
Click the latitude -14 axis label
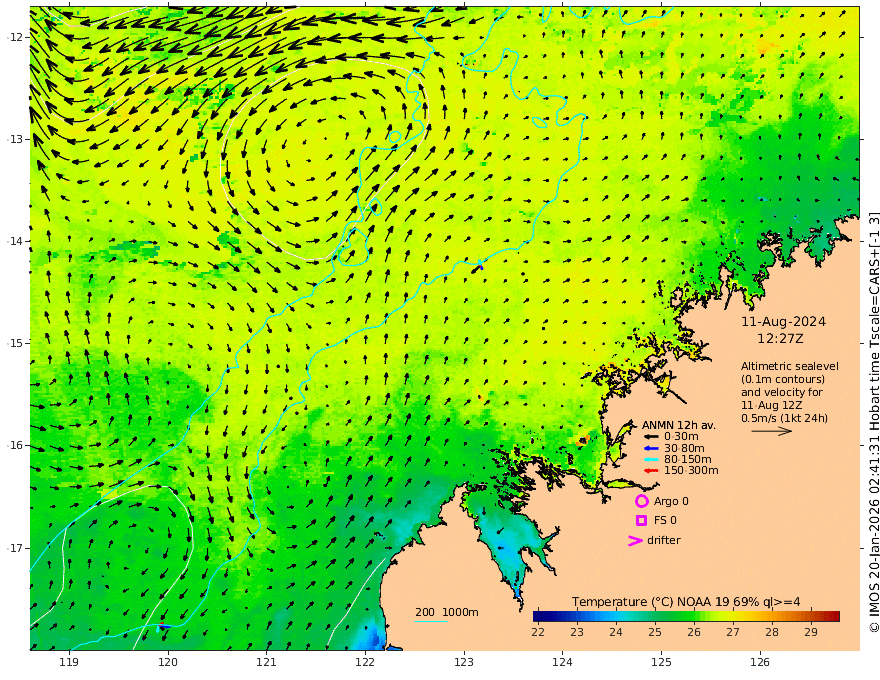click(x=15, y=241)
